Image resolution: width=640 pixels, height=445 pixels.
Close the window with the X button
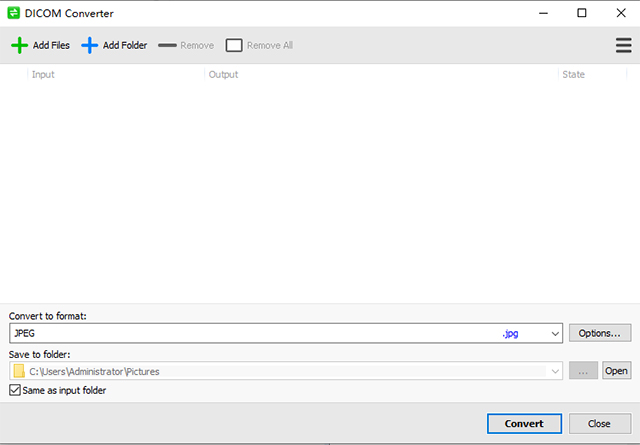coord(621,13)
